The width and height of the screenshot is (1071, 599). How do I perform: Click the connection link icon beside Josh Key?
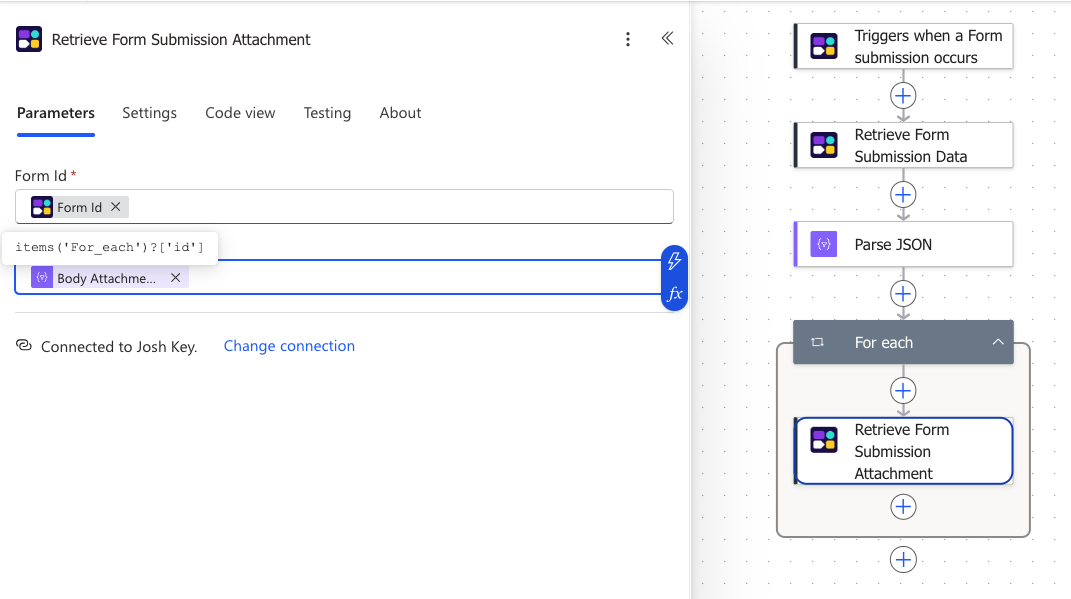(24, 346)
